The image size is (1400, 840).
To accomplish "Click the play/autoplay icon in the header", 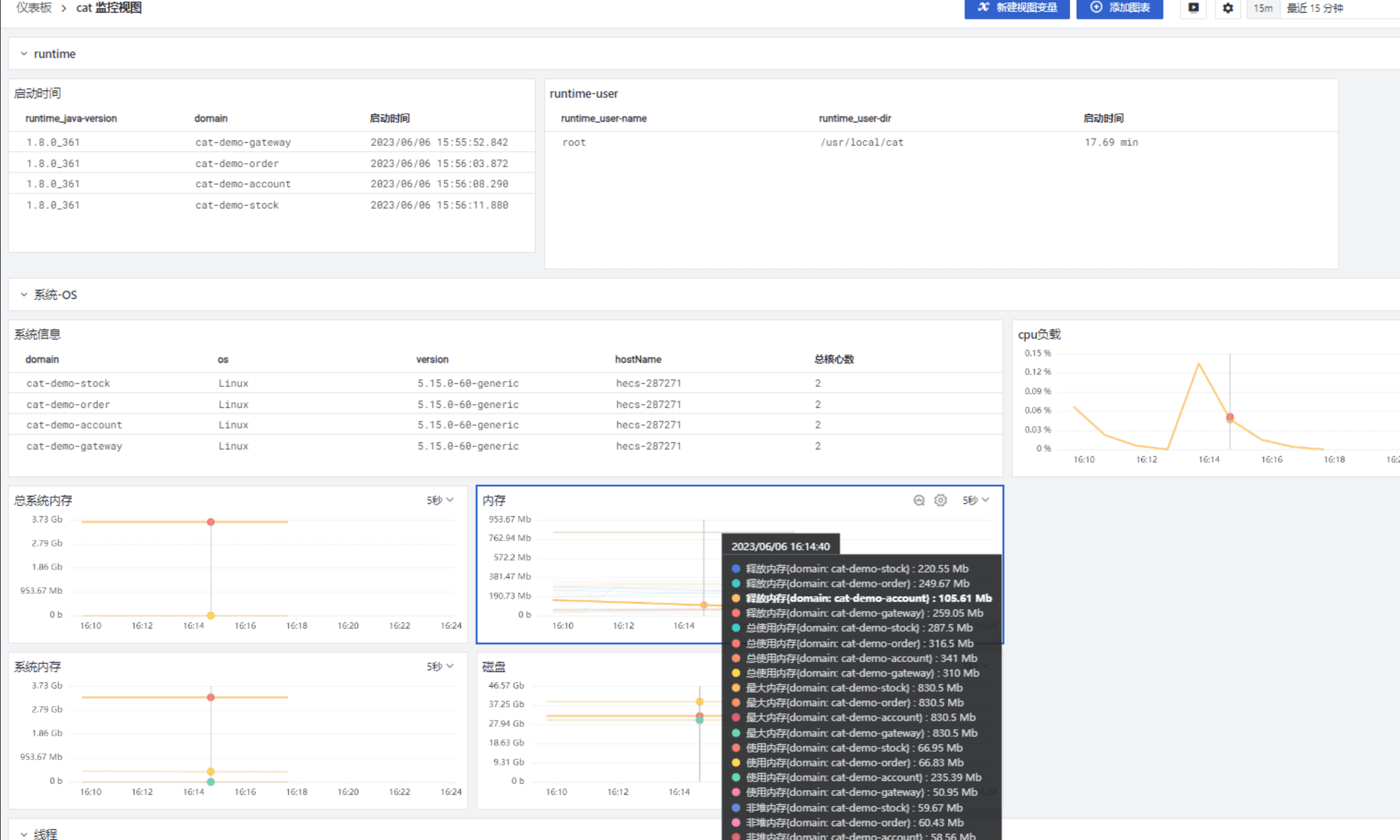I will (x=1193, y=8).
